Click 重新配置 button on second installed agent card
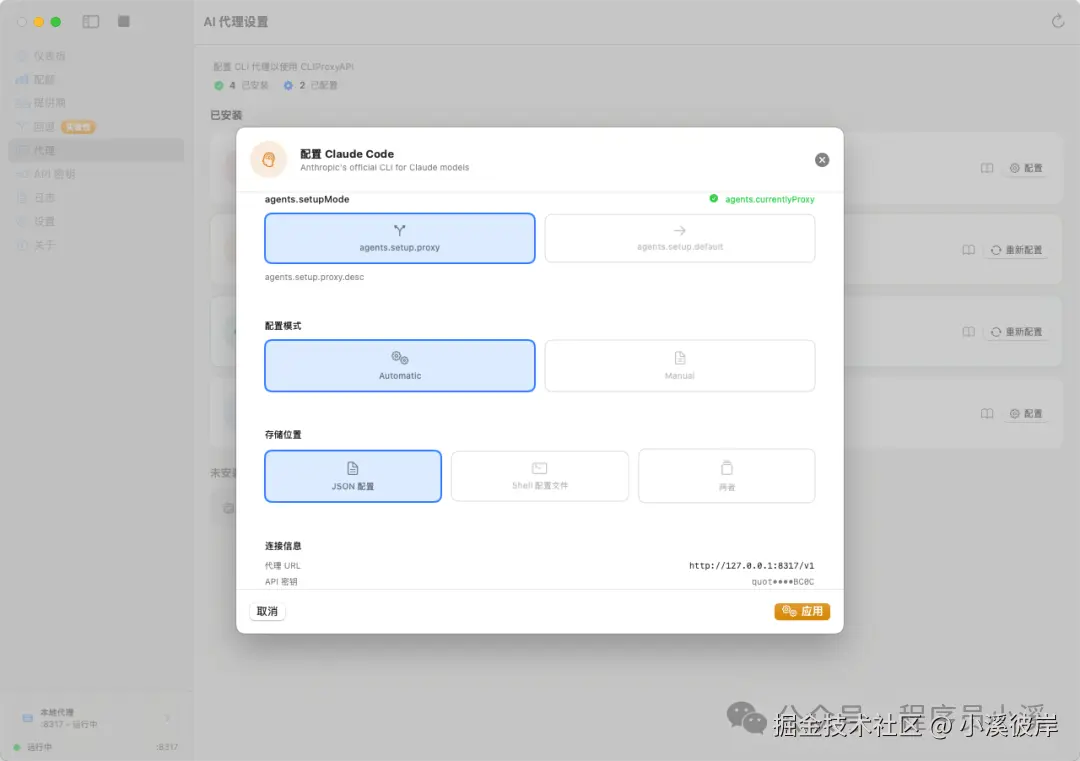This screenshot has width=1080, height=761. pyautogui.click(x=1017, y=250)
